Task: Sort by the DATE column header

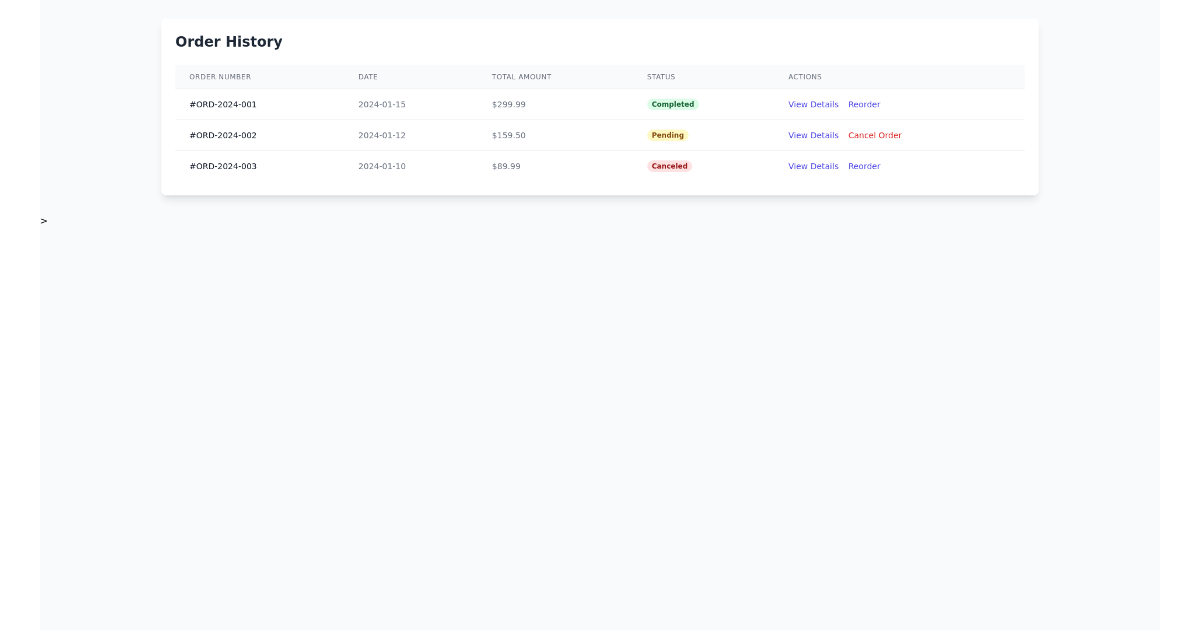Action: pos(369,77)
